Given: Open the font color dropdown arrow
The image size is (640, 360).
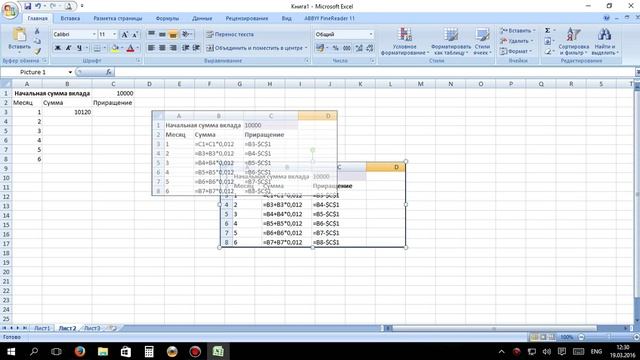Looking at the screenshot, I should 137,48.
